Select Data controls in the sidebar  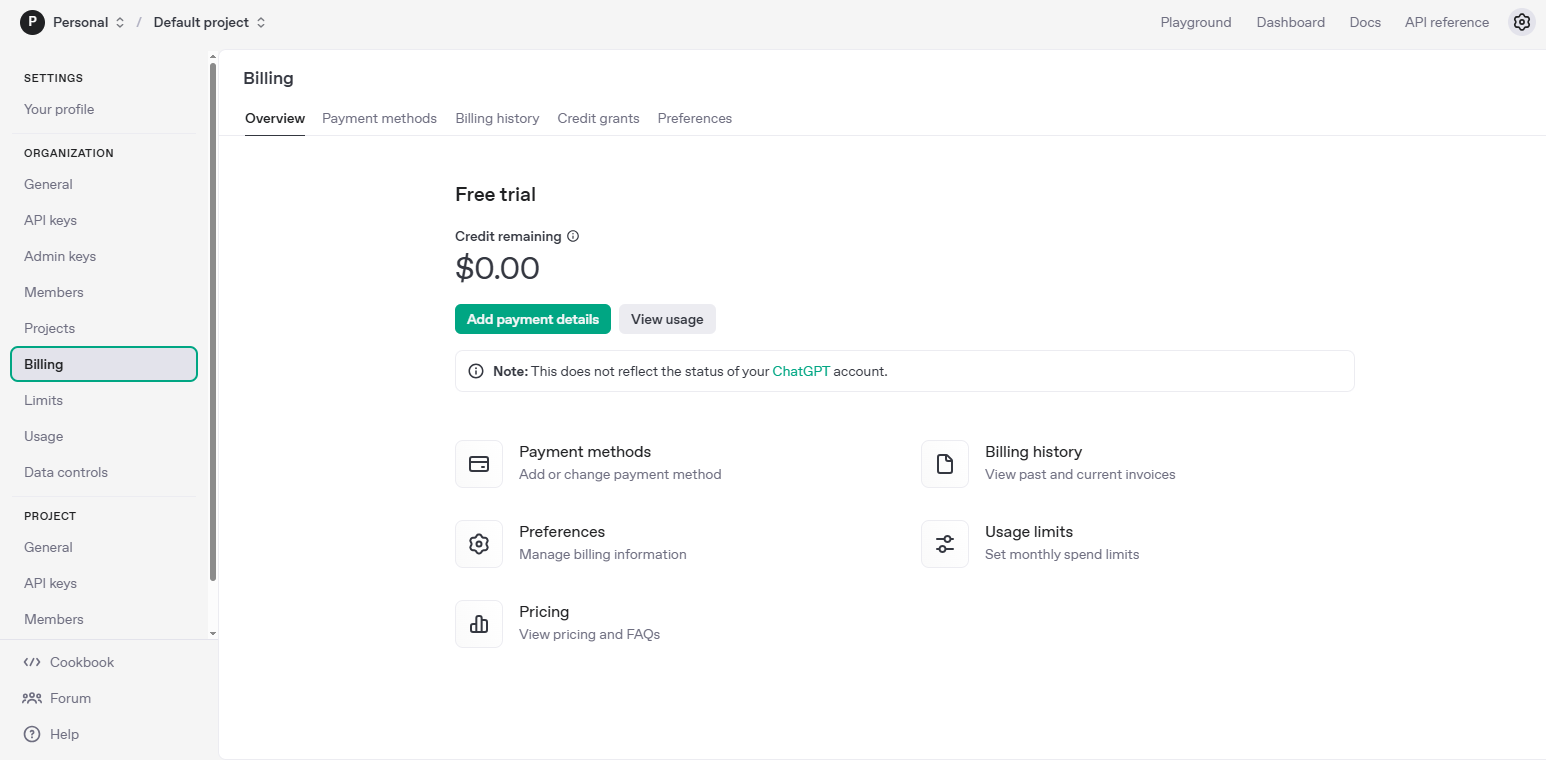tap(66, 472)
